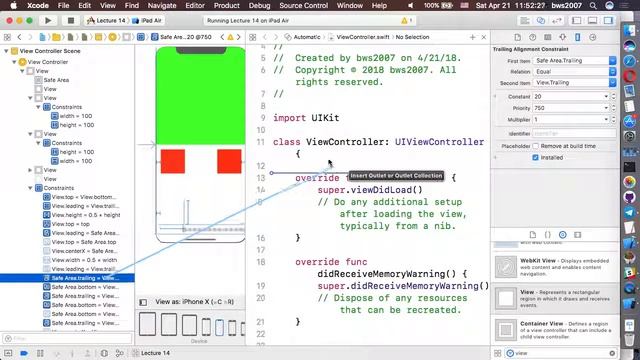This screenshot has width=640, height=360.
Task: Open the Debug menu
Action: tap(259, 5)
